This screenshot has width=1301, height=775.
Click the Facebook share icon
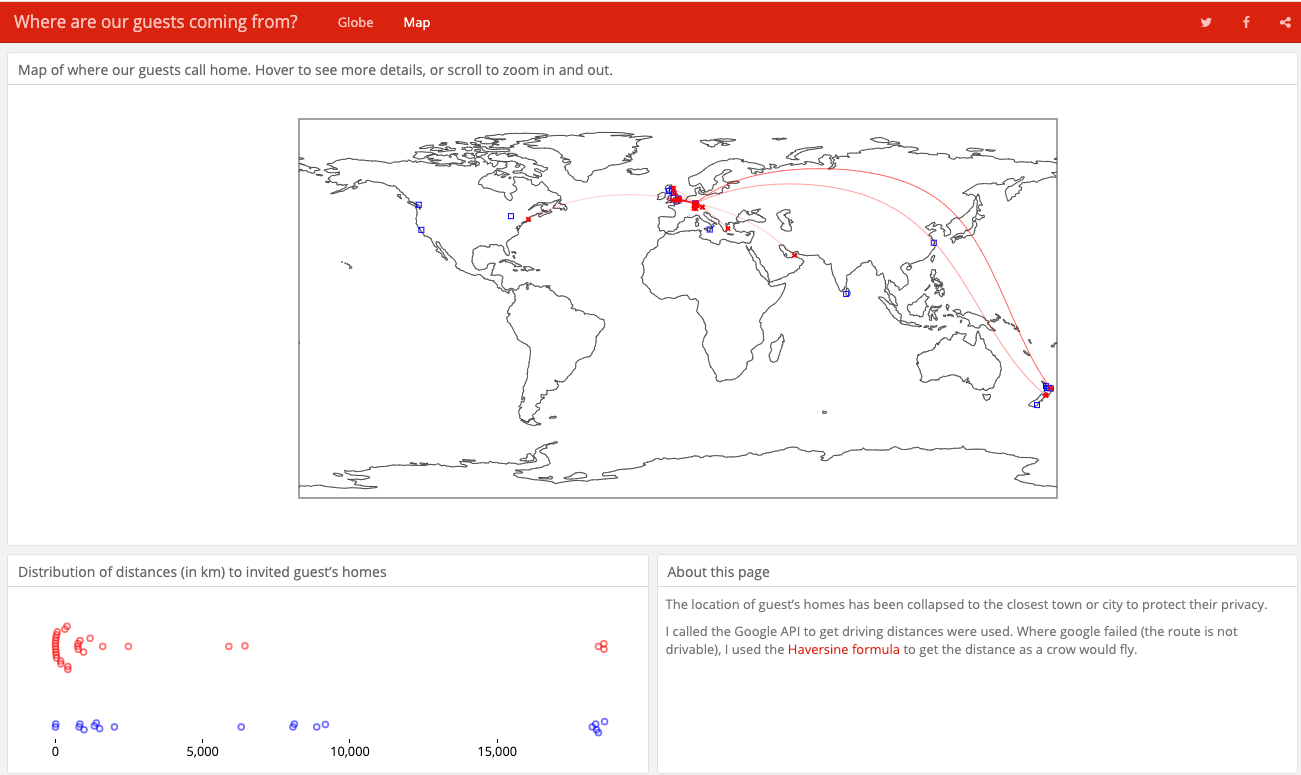click(1246, 22)
